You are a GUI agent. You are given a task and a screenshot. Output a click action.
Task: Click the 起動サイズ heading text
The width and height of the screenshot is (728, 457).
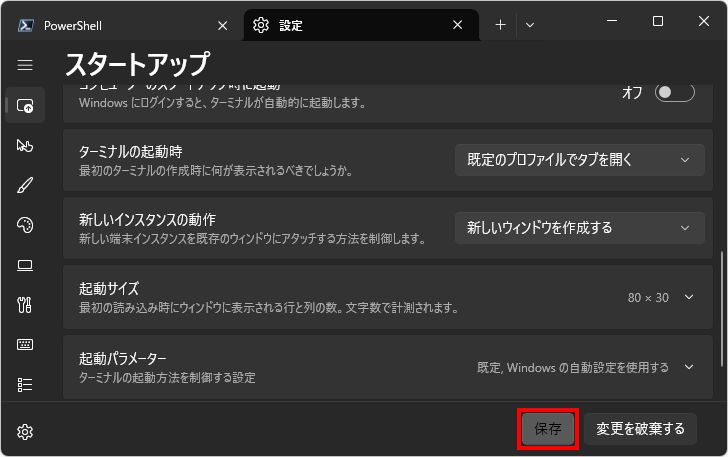tap(109, 288)
